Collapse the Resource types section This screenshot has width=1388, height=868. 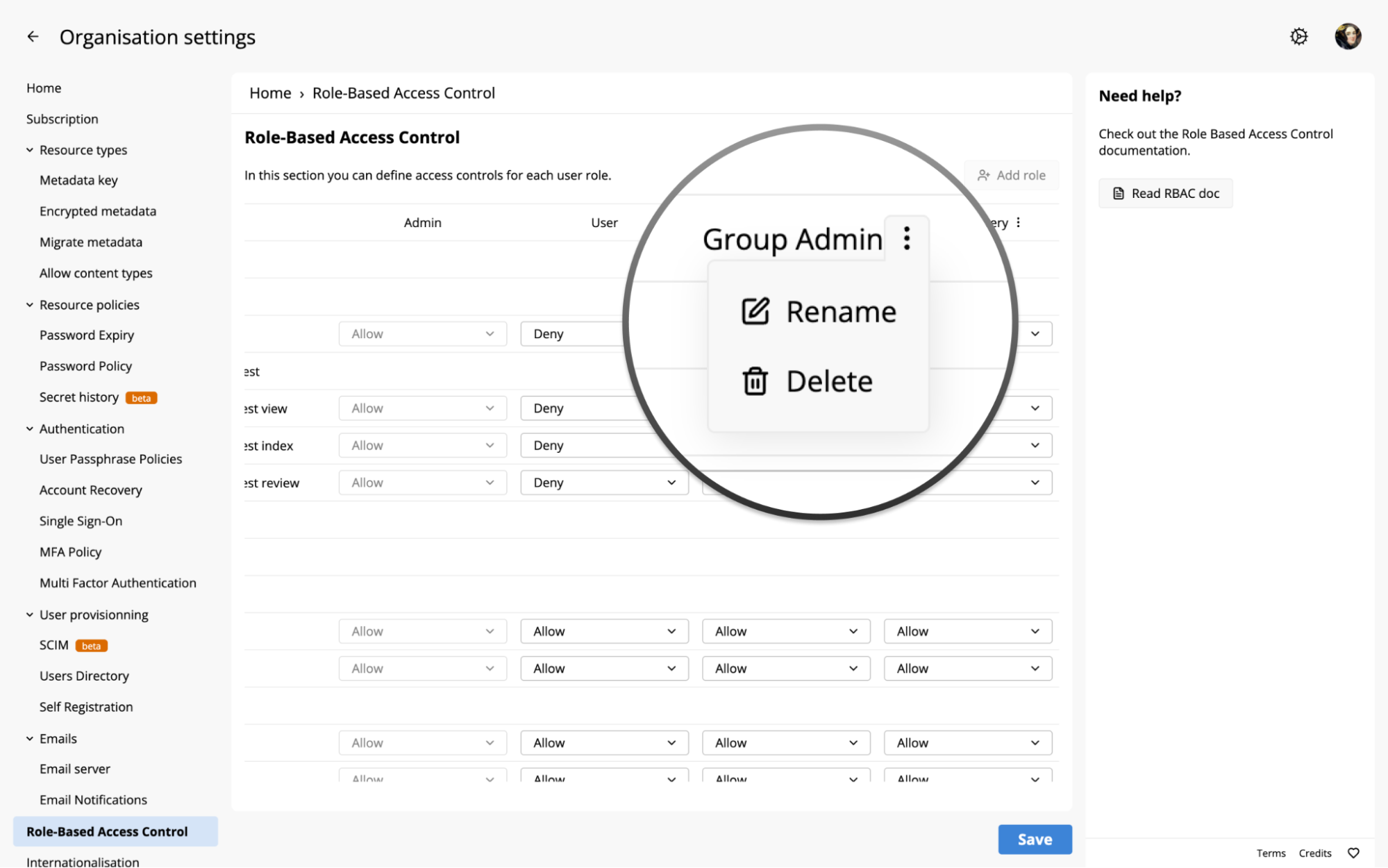click(x=30, y=150)
